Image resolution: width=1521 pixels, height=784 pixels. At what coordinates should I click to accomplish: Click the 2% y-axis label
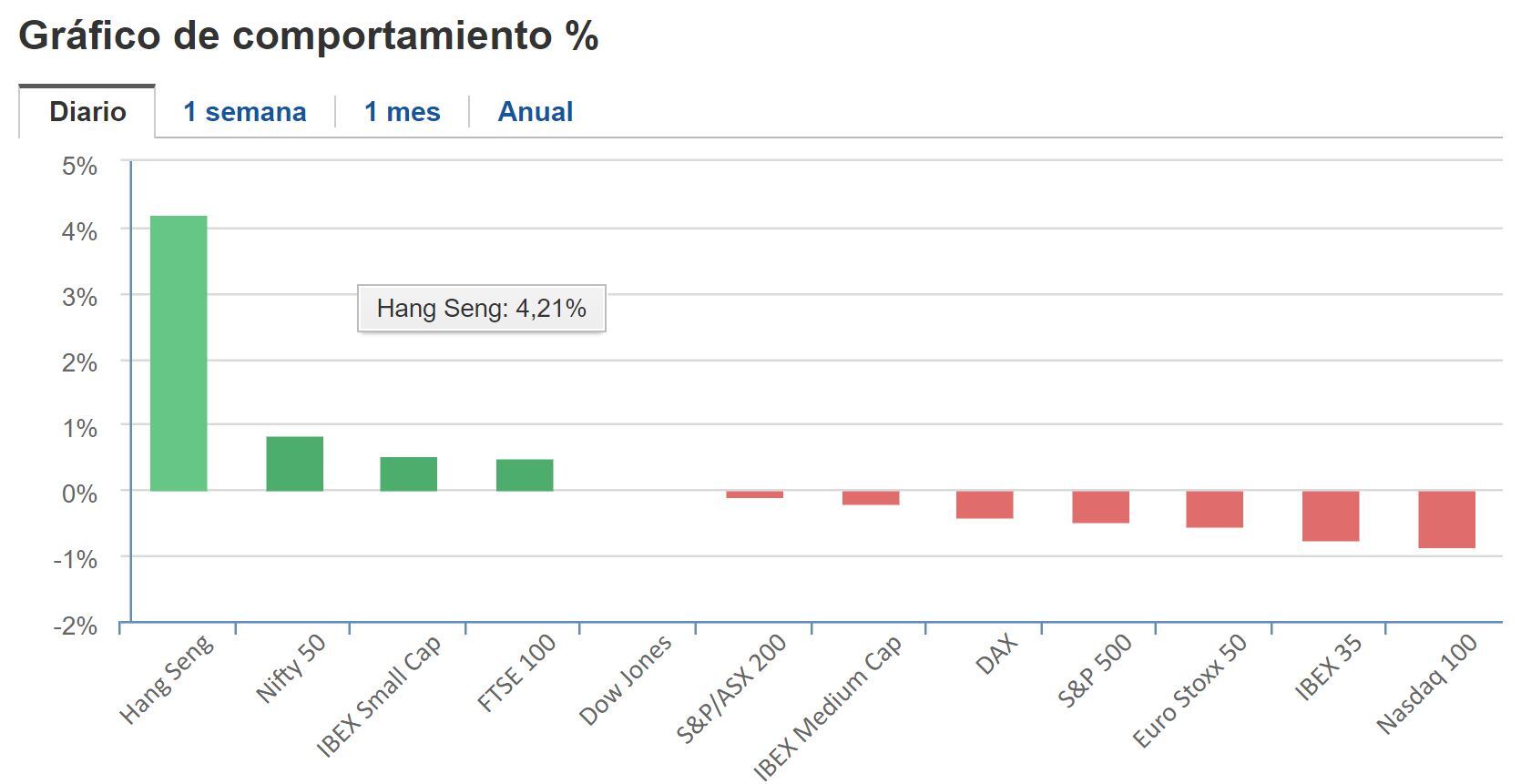79,363
